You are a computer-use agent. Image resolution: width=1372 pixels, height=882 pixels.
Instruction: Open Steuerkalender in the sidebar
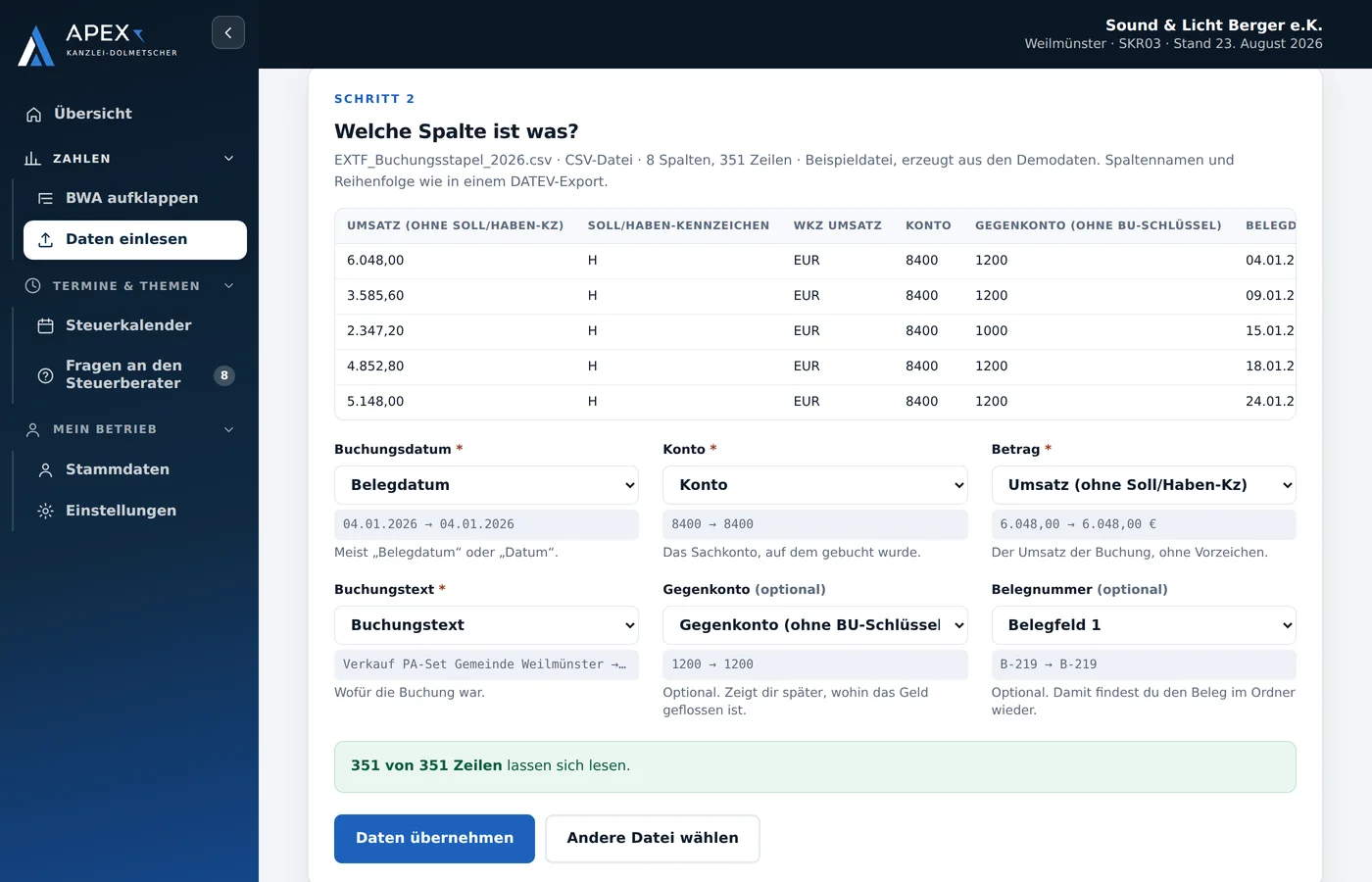(135, 326)
